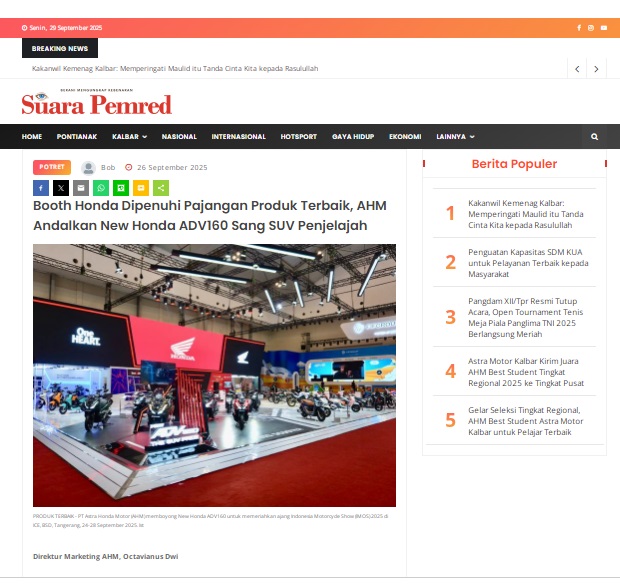Expand the LAINNYA dropdown menu
The height and width of the screenshot is (584, 620).
pyautogui.click(x=455, y=137)
